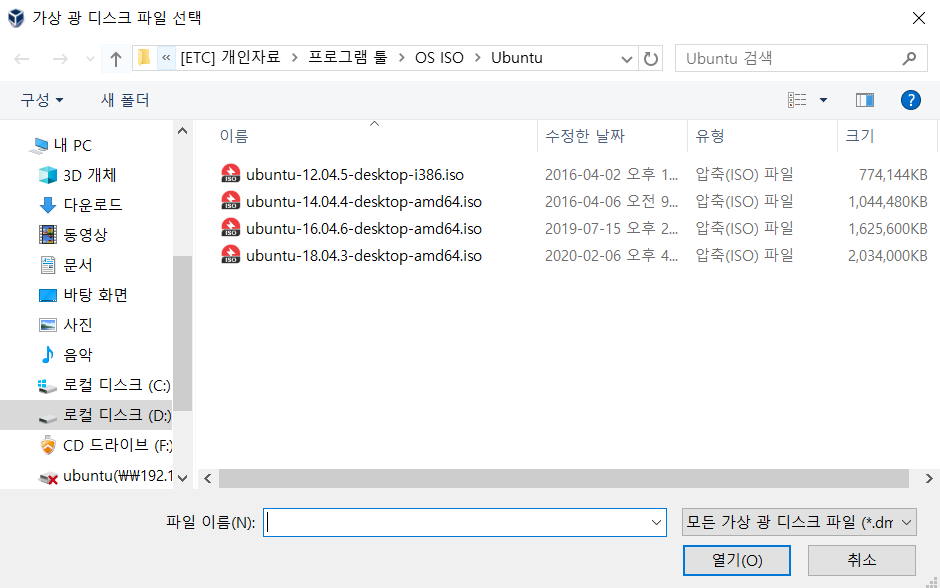Click ISO icon of ubuntu-16.04.6 file
Image resolution: width=940 pixels, height=588 pixels.
pos(230,228)
